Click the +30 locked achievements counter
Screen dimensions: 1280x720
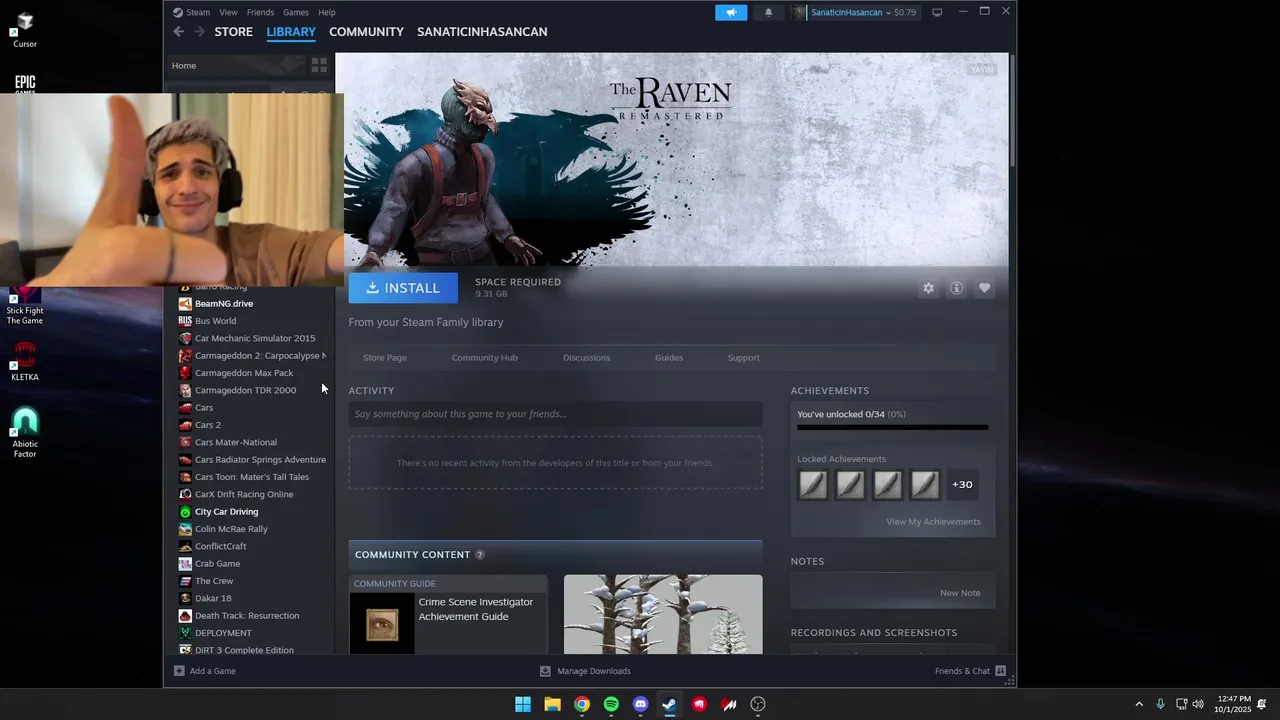962,485
